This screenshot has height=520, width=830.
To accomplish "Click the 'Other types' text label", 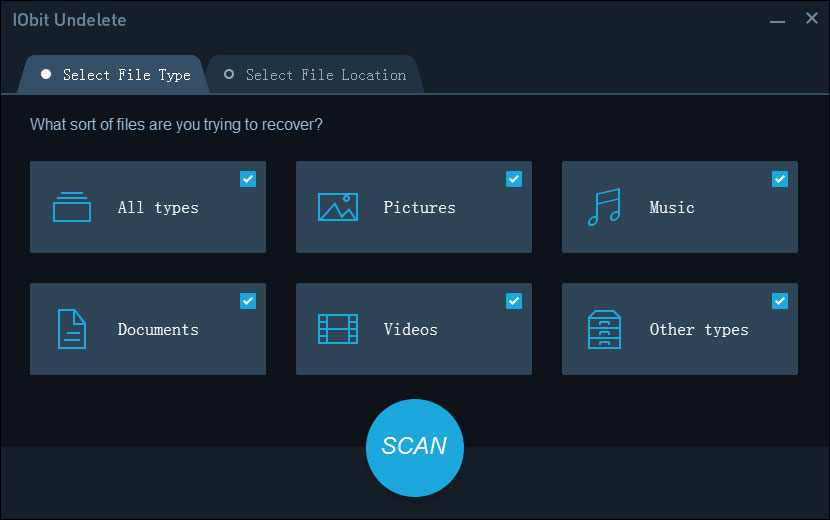I will coord(698,329).
